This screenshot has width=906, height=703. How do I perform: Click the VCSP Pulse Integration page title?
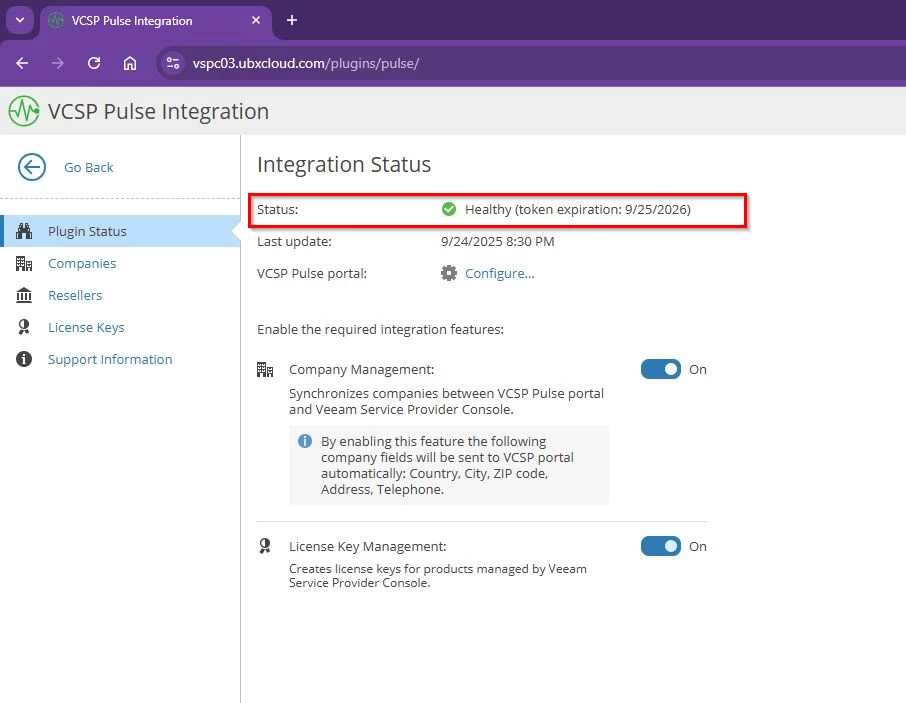click(x=158, y=111)
